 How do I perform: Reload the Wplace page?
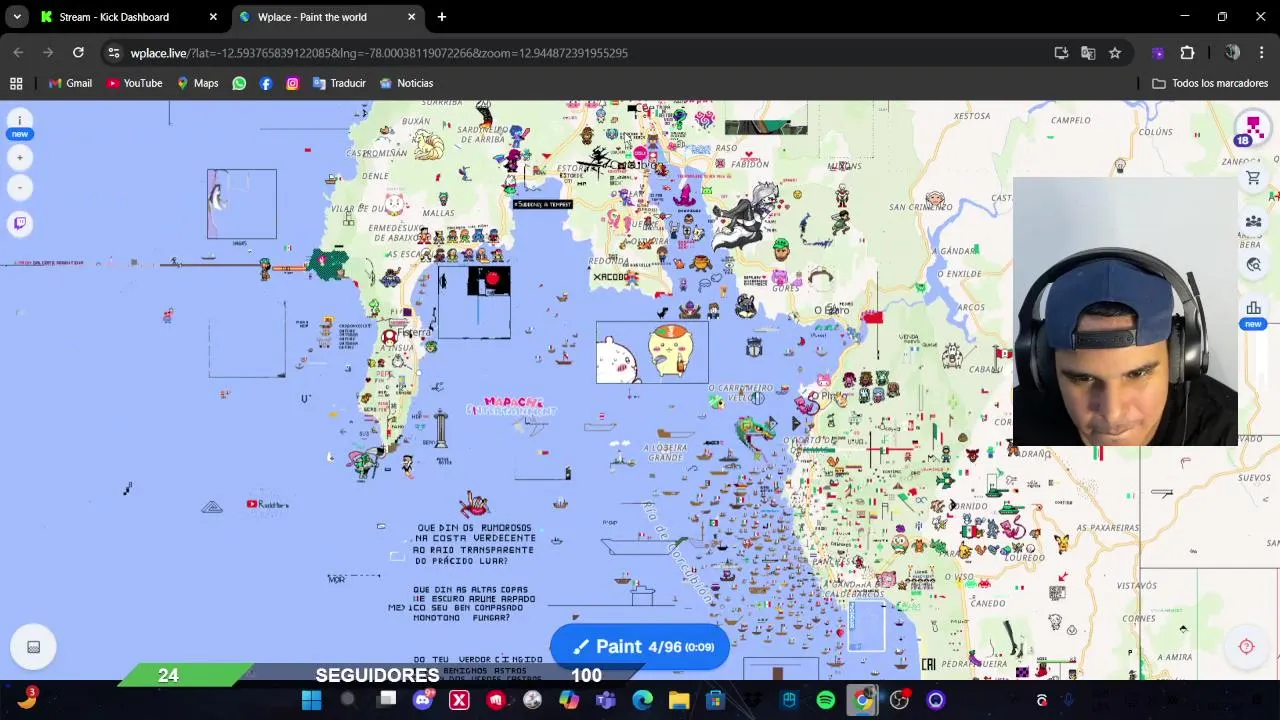tap(78, 52)
